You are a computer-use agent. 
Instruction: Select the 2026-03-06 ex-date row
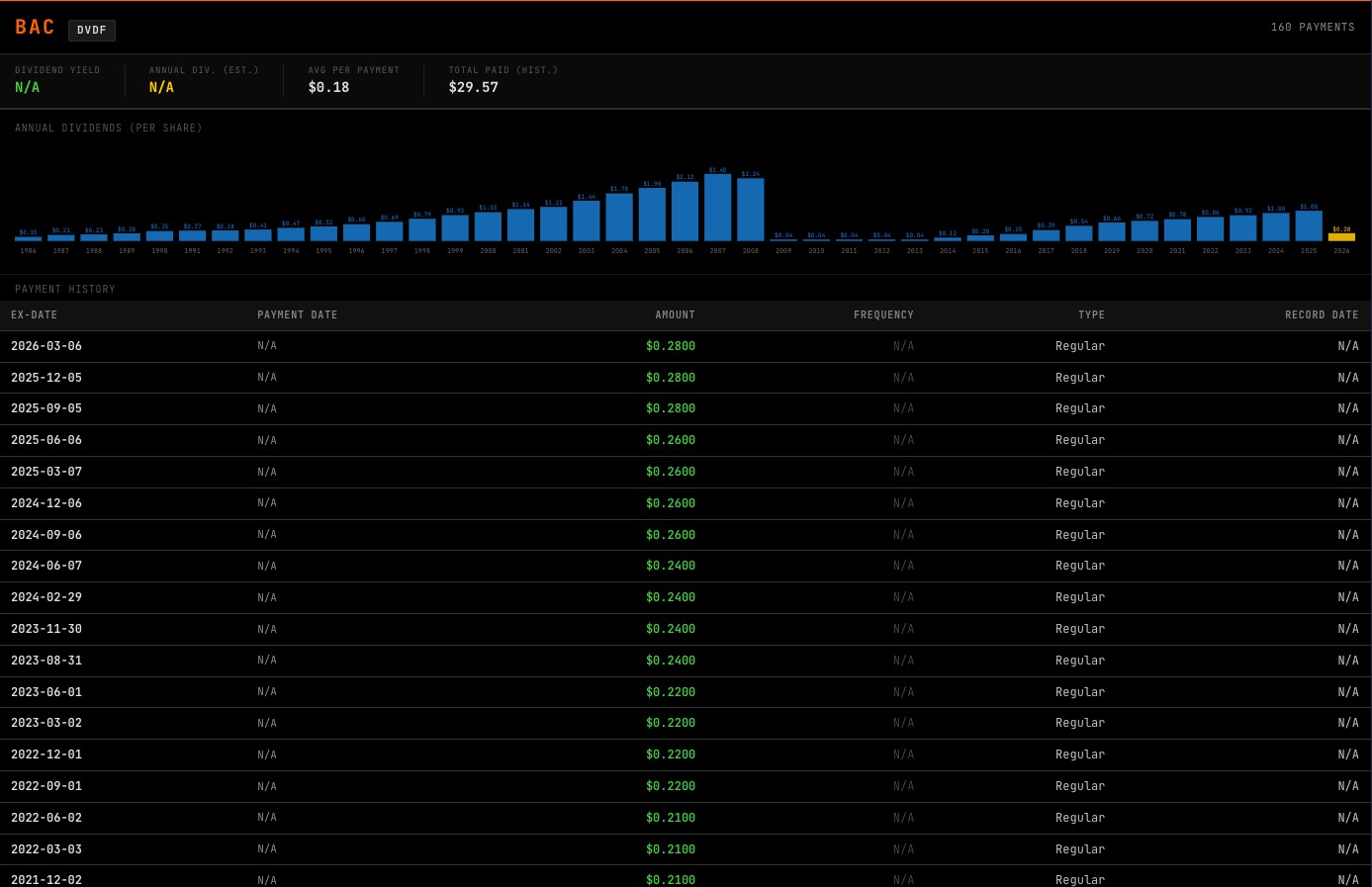[686, 346]
